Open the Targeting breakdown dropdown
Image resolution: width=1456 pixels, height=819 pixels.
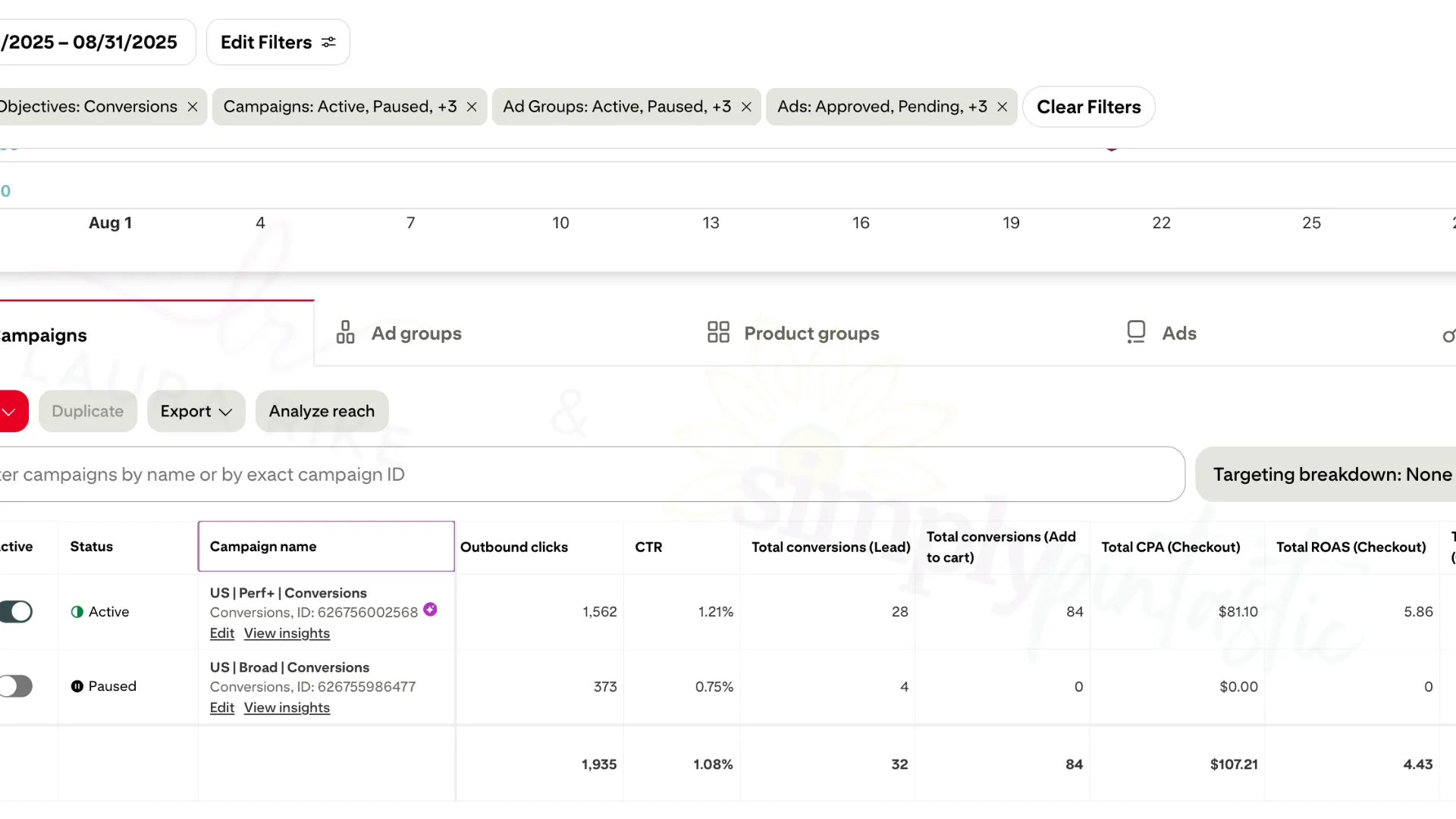(1332, 475)
